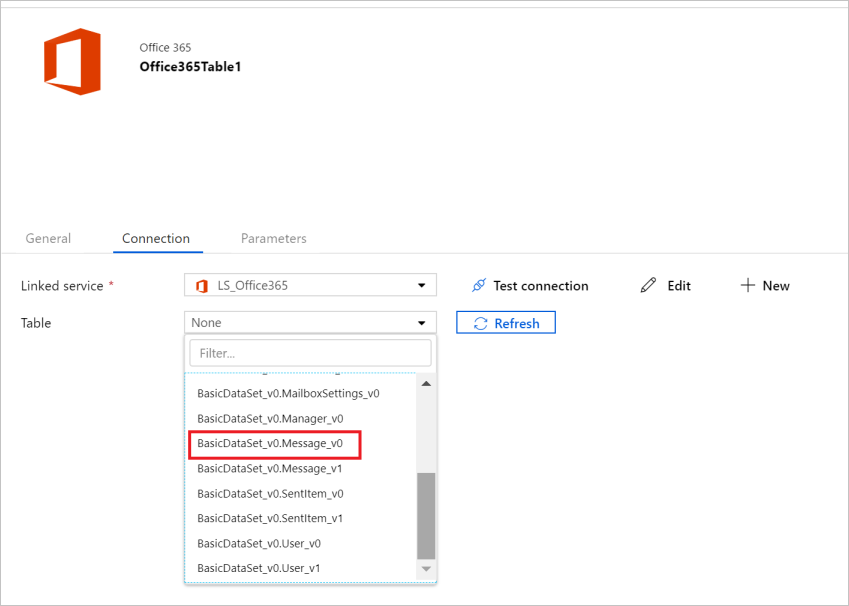Click New to add a linked service

click(x=766, y=285)
